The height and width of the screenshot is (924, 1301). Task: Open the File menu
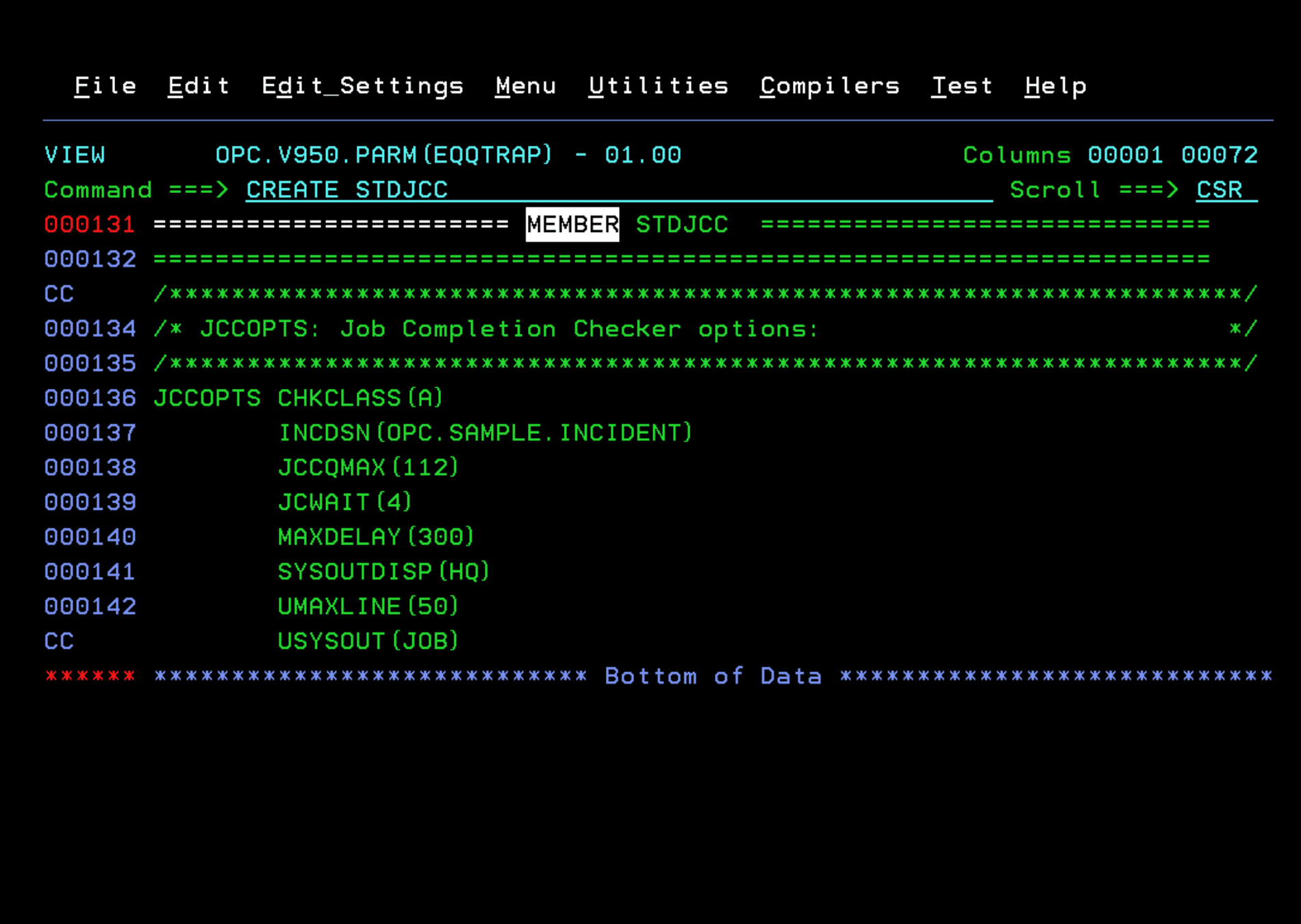pyautogui.click(x=104, y=85)
